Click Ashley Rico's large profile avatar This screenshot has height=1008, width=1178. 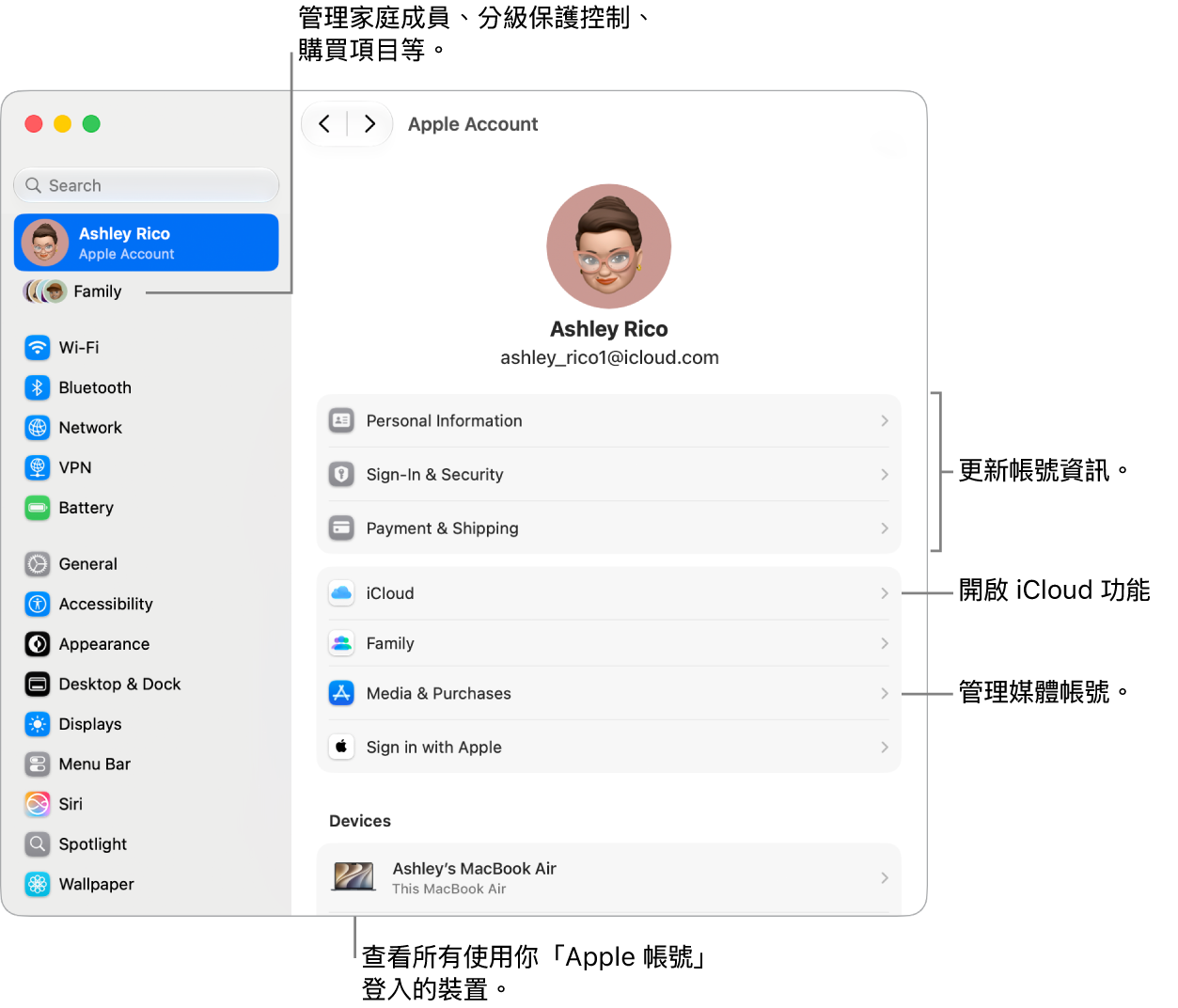(609, 246)
